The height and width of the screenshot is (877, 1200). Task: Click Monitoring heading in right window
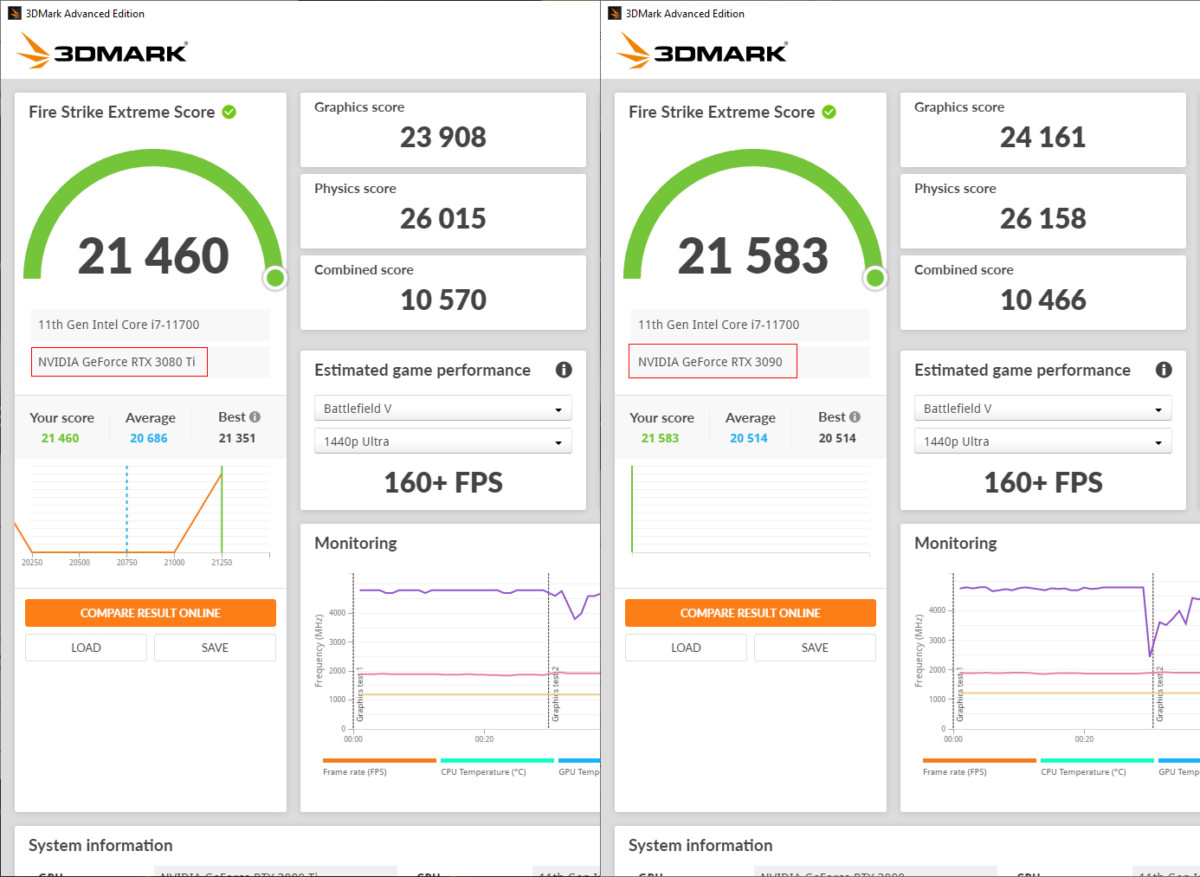click(x=955, y=543)
